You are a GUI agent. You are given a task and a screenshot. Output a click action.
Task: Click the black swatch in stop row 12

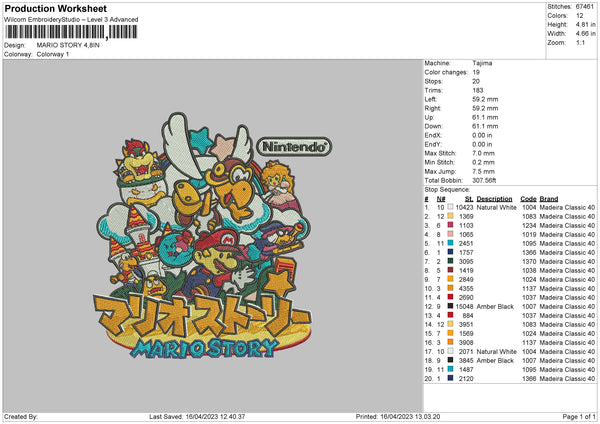click(x=450, y=306)
